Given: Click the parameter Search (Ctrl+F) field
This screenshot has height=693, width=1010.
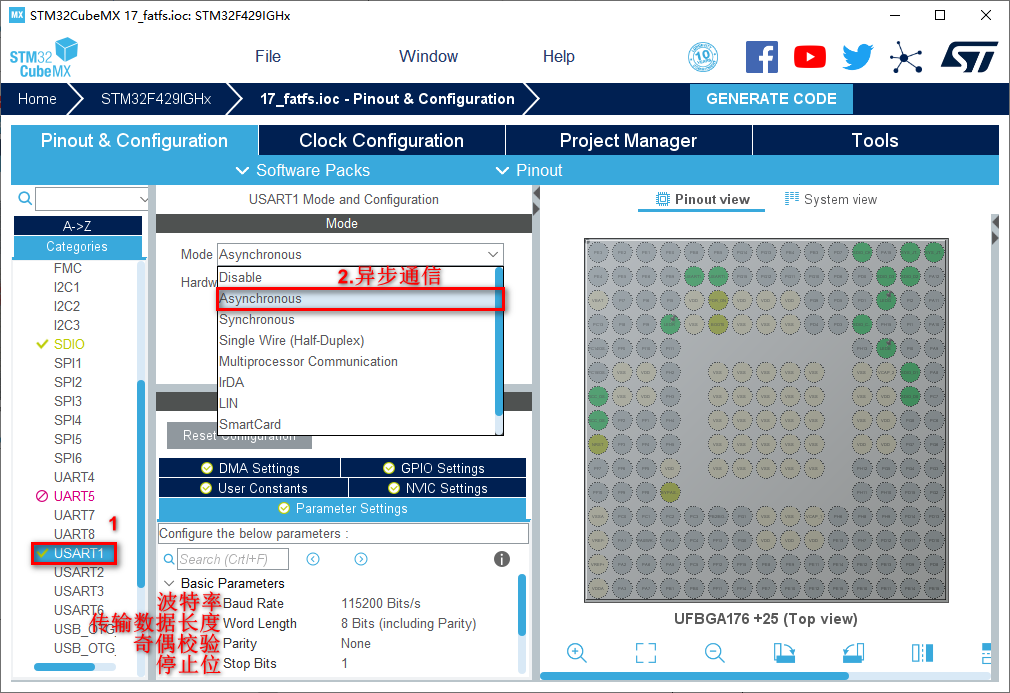Looking at the screenshot, I should point(232,559).
